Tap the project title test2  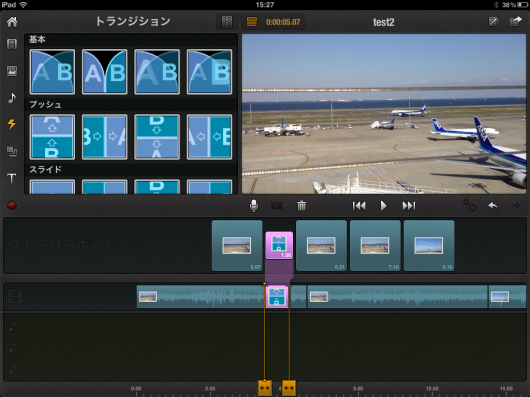tap(384, 22)
